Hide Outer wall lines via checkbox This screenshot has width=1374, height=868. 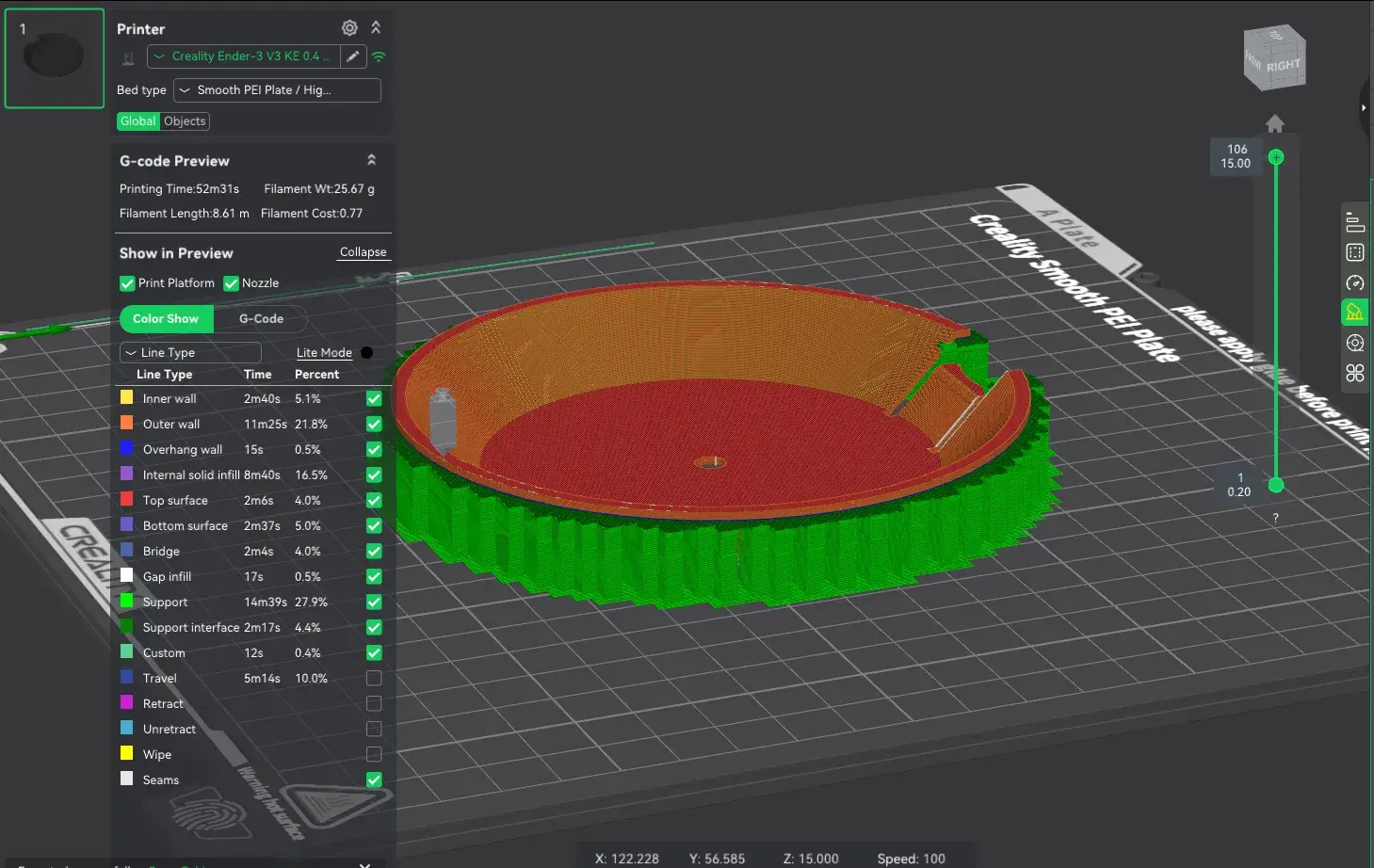click(374, 424)
